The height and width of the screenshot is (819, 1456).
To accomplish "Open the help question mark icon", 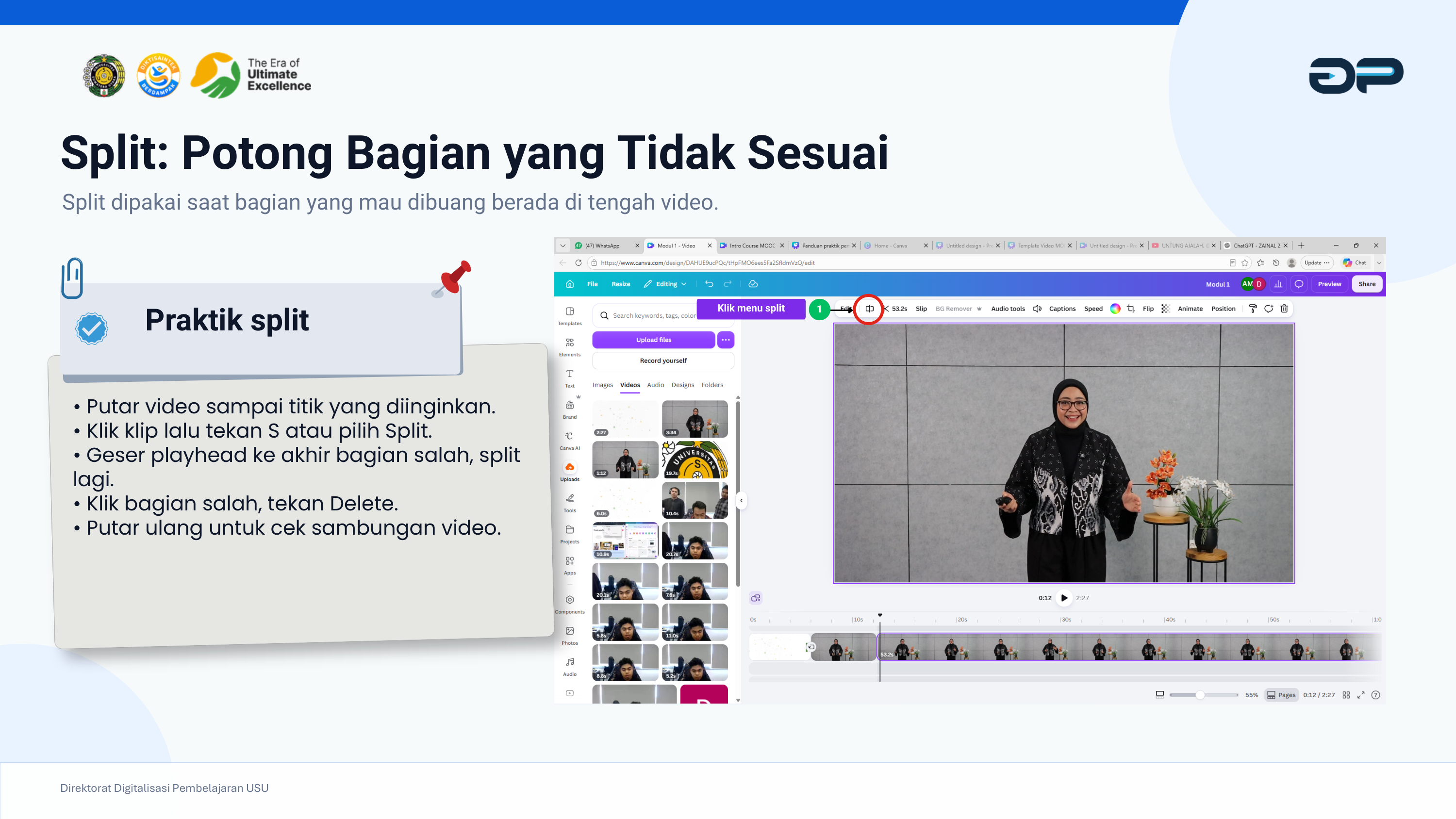I will [1376, 695].
